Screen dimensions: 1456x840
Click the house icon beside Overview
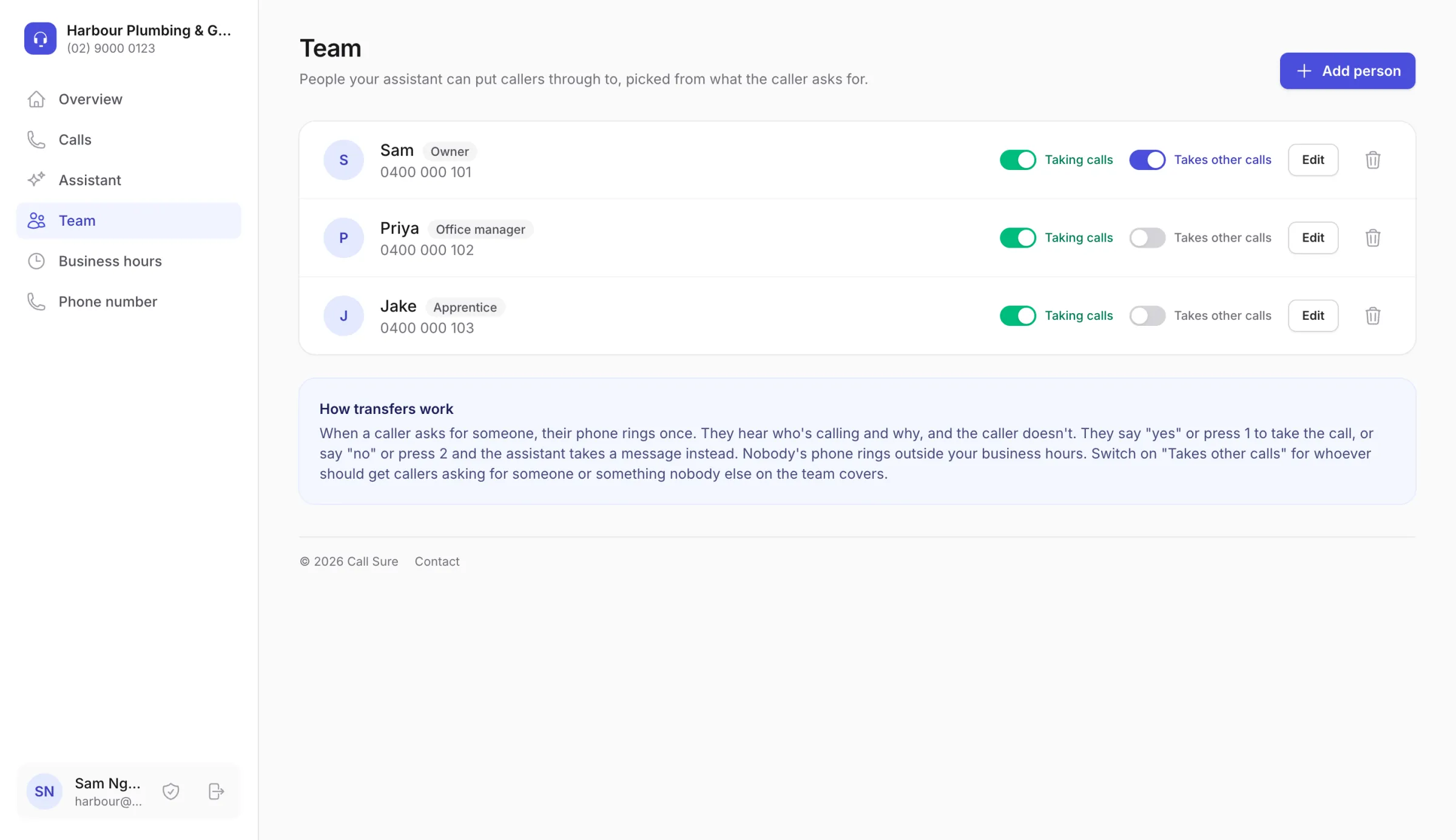36,99
